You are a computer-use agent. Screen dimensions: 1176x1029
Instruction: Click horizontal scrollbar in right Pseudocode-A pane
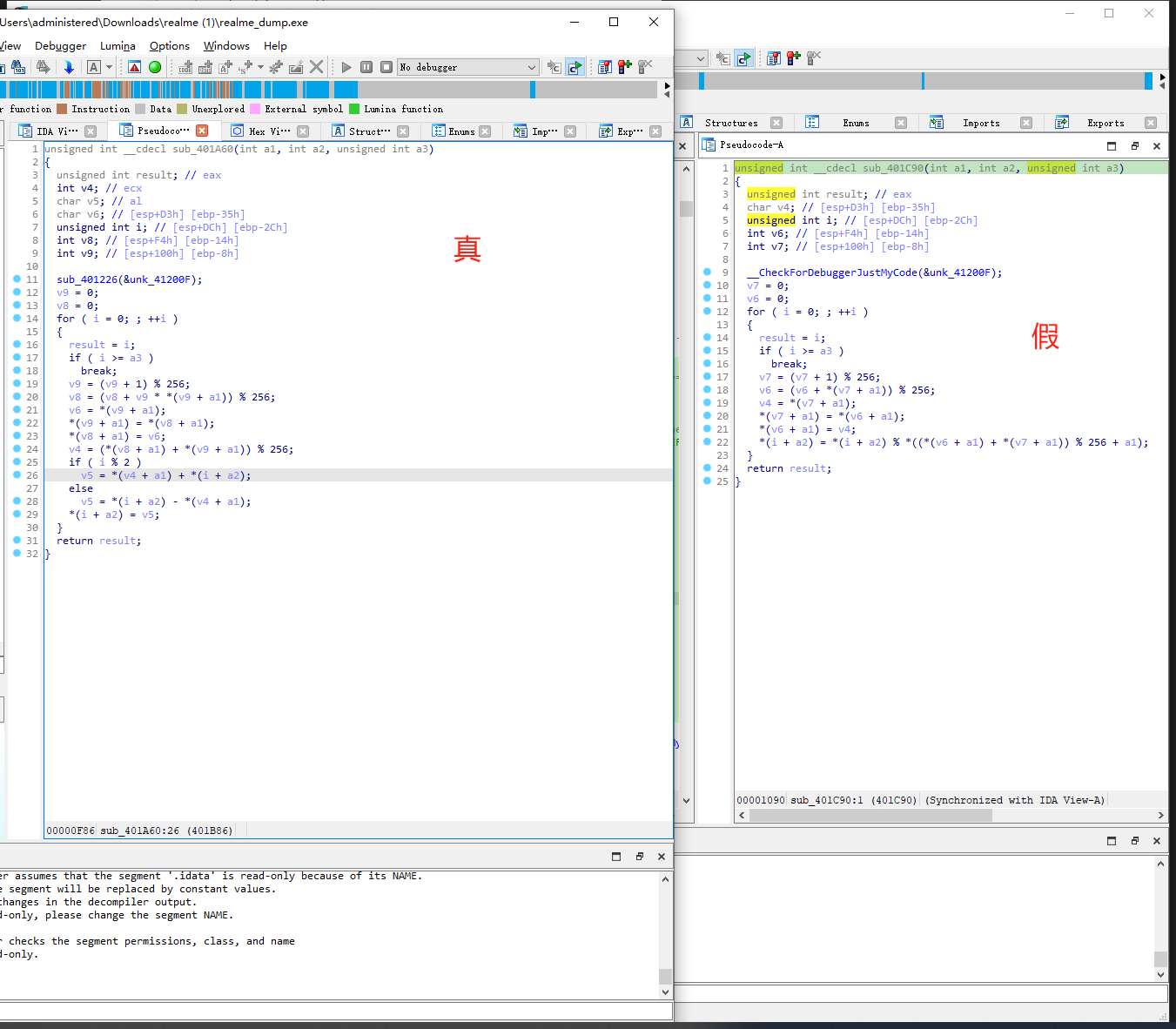click(x=870, y=816)
